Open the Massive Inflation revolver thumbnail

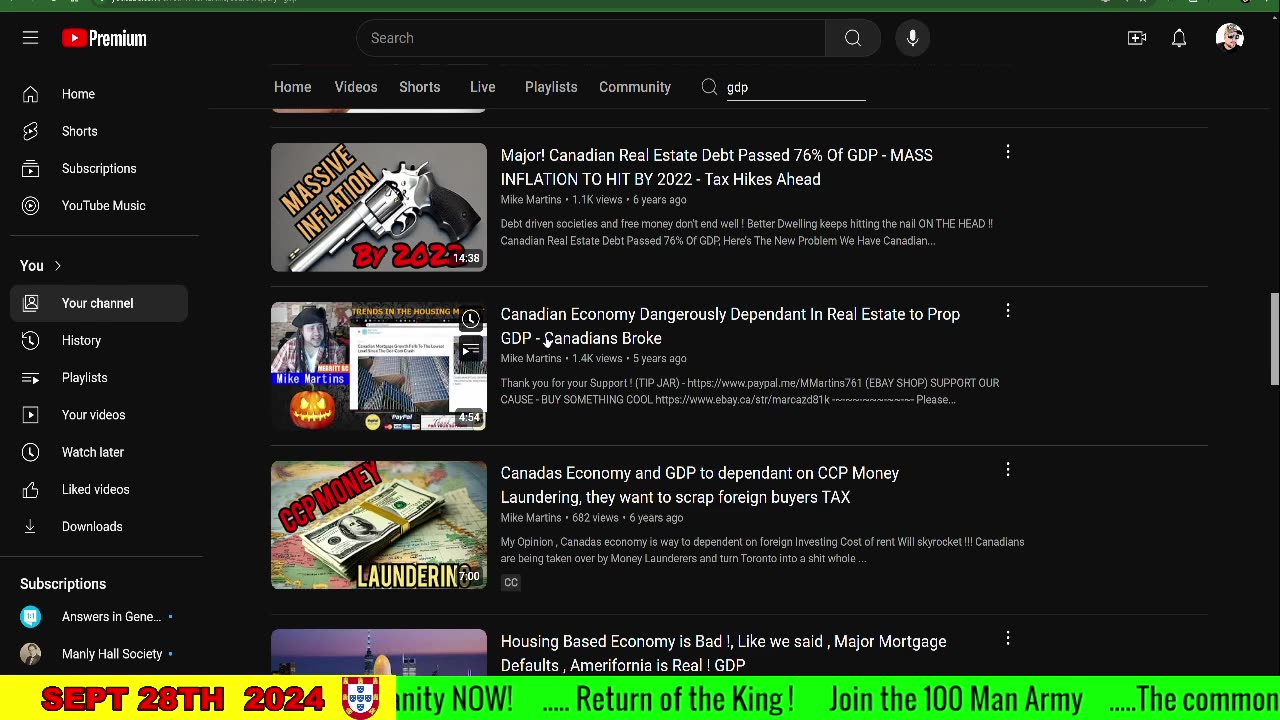(x=379, y=207)
